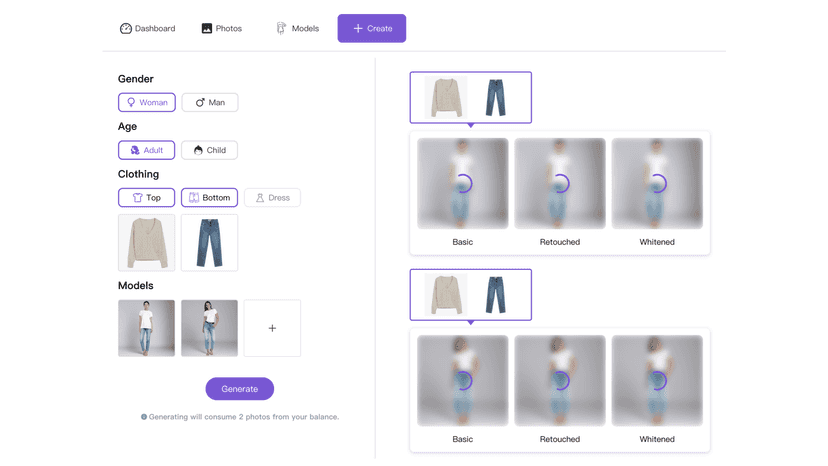Toggle the Bottom clothing type
Viewport: 828px width, 466px height.
click(x=209, y=198)
